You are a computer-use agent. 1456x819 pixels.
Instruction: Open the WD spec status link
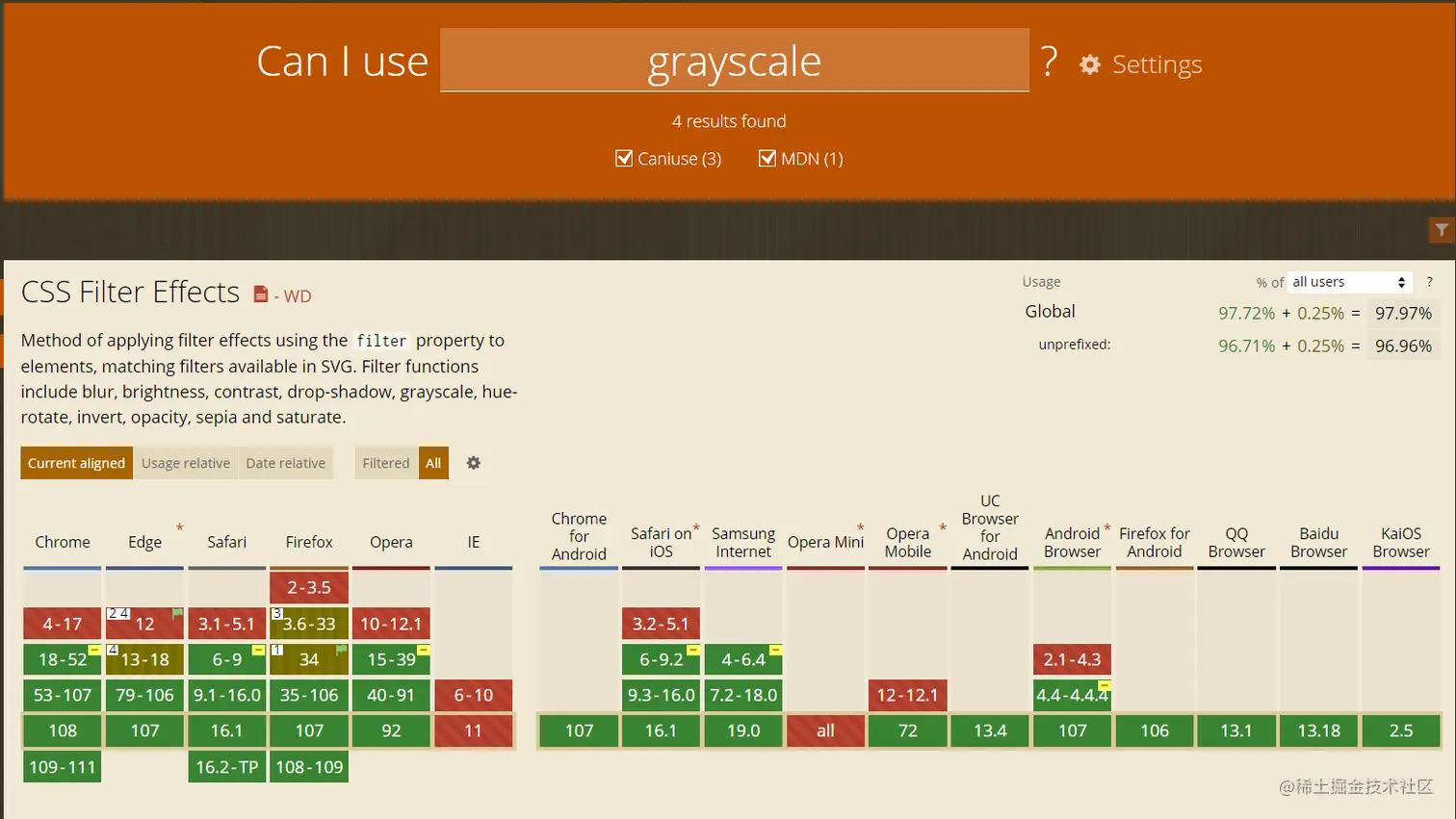(x=298, y=296)
